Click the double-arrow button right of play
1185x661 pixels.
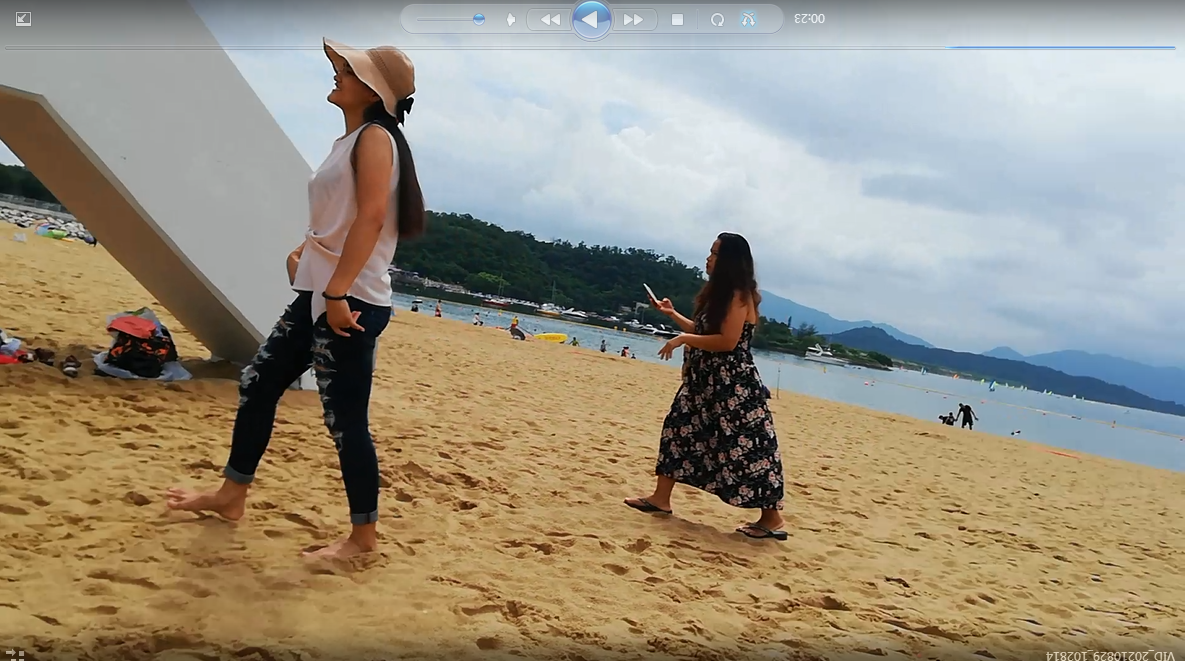coord(634,19)
